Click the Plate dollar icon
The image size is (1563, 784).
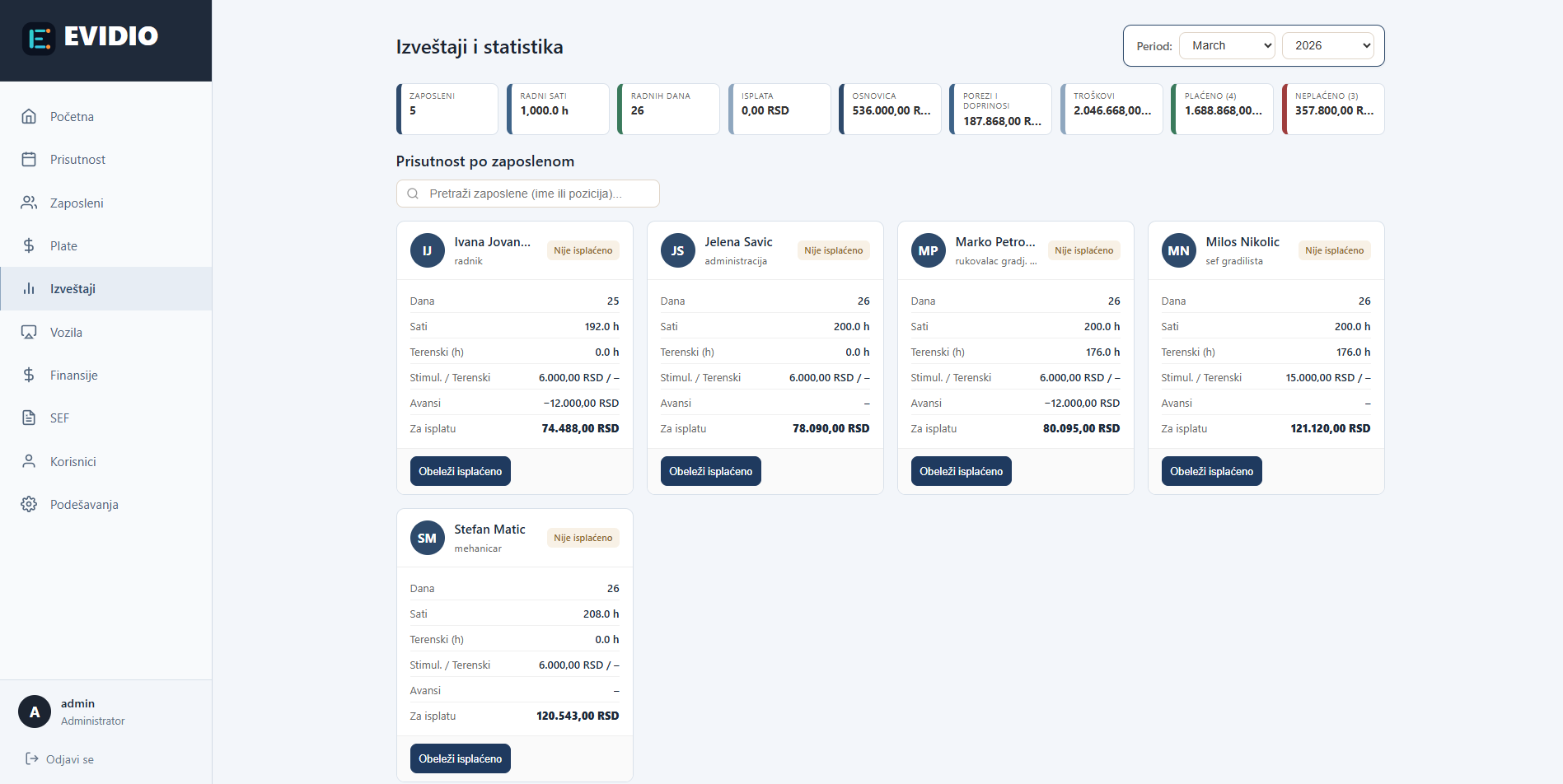pos(30,245)
